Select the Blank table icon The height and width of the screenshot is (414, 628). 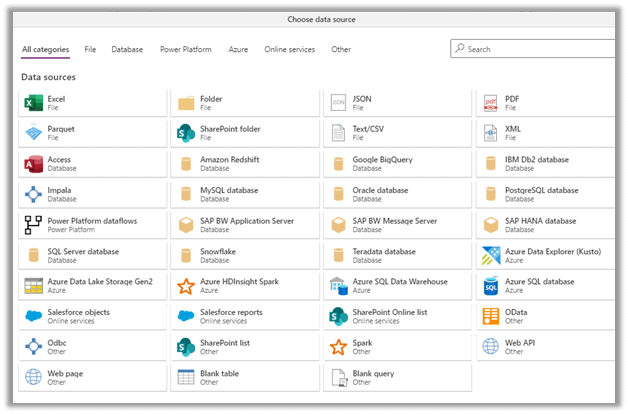tap(185, 377)
